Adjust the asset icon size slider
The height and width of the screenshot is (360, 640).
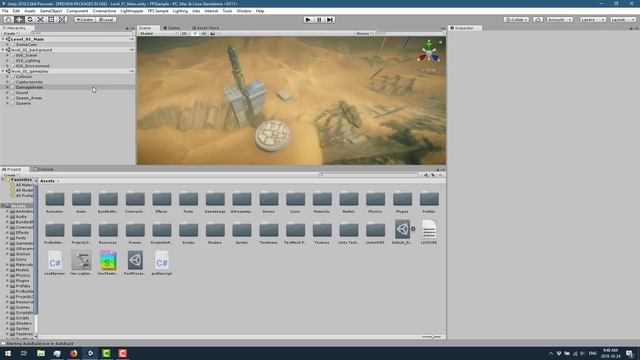pos(431,337)
